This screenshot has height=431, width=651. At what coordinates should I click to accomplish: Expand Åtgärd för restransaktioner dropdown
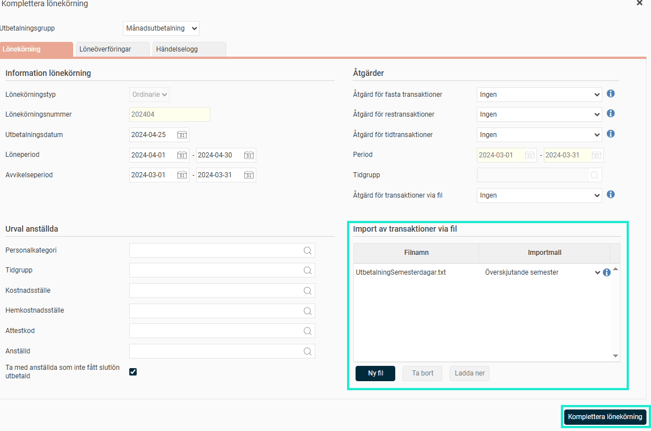click(x=539, y=115)
